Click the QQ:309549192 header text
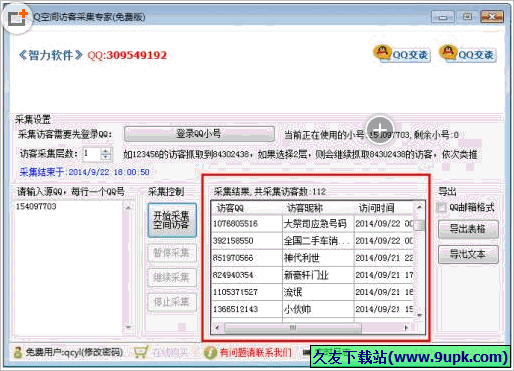 (x=127, y=55)
